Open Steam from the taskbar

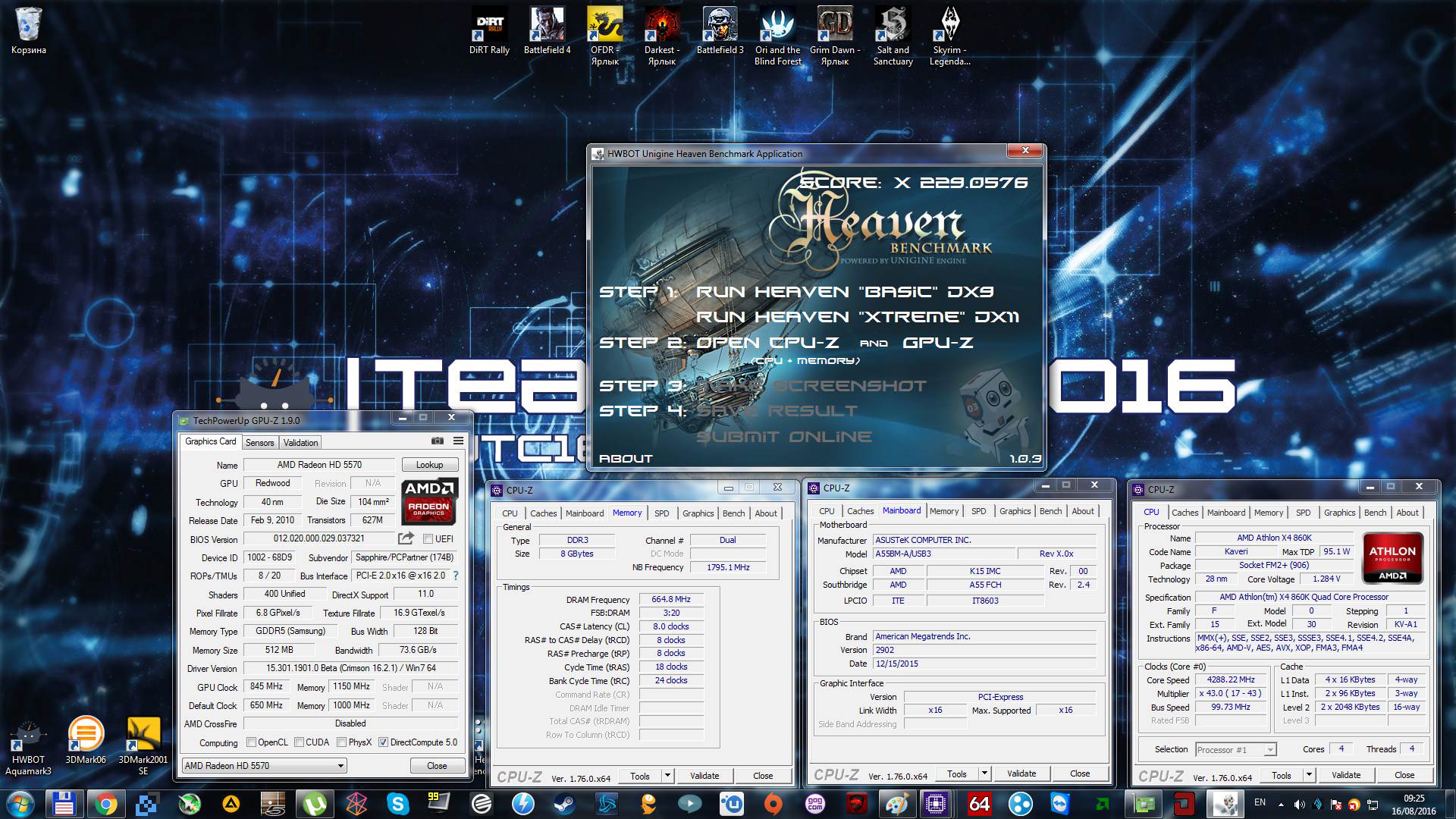coord(564,804)
